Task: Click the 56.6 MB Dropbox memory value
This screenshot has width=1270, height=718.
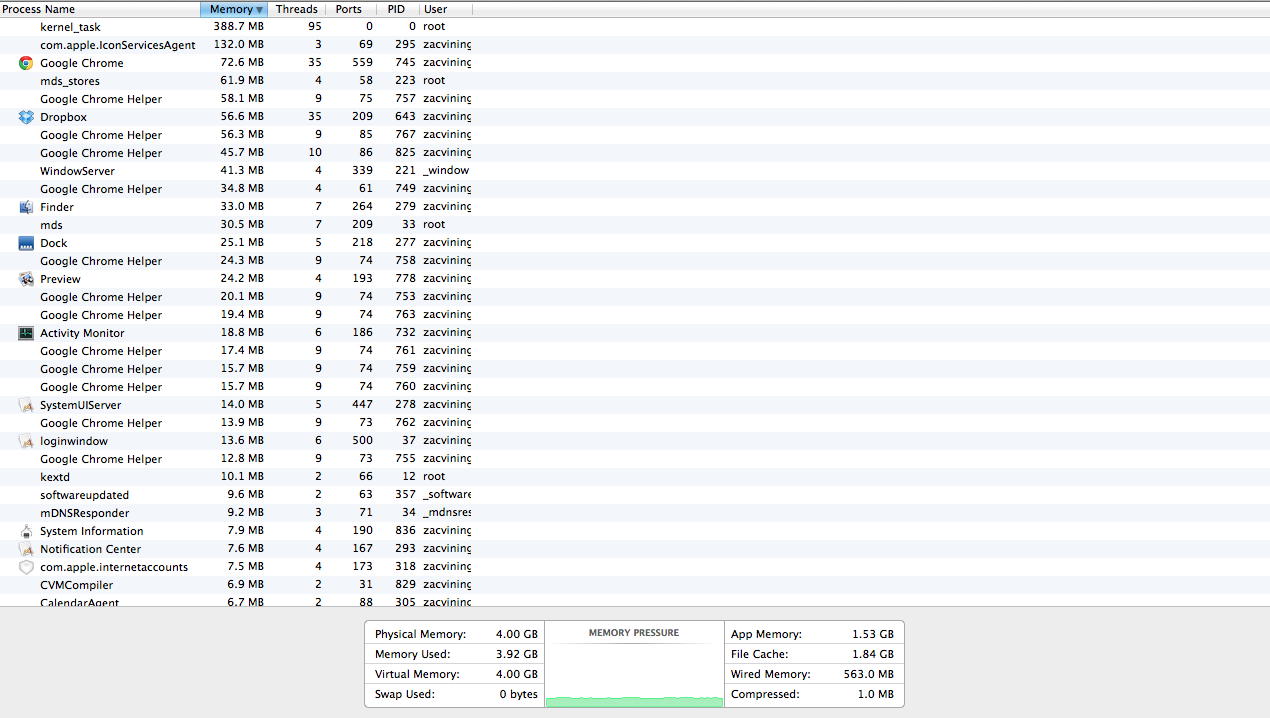Action: (x=241, y=117)
